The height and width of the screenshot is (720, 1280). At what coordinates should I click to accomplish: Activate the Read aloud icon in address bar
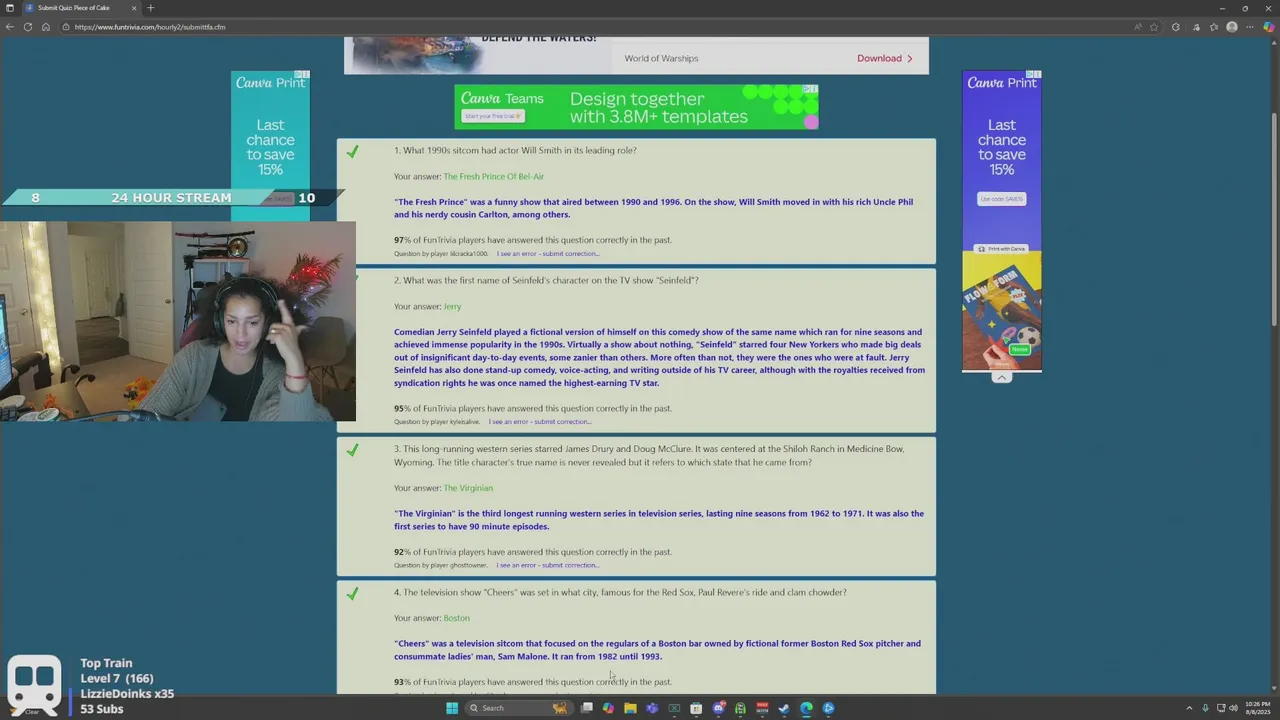[x=1137, y=27]
